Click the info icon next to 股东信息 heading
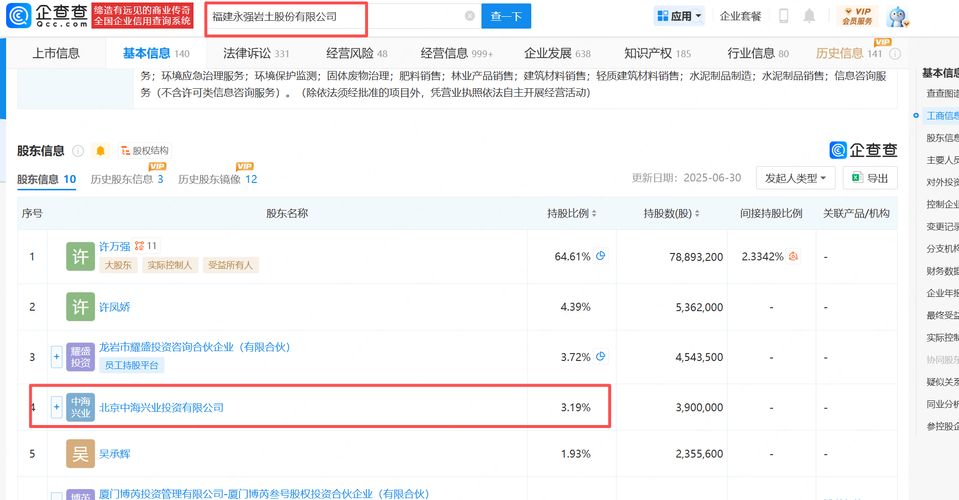The image size is (959, 500). coord(78,150)
